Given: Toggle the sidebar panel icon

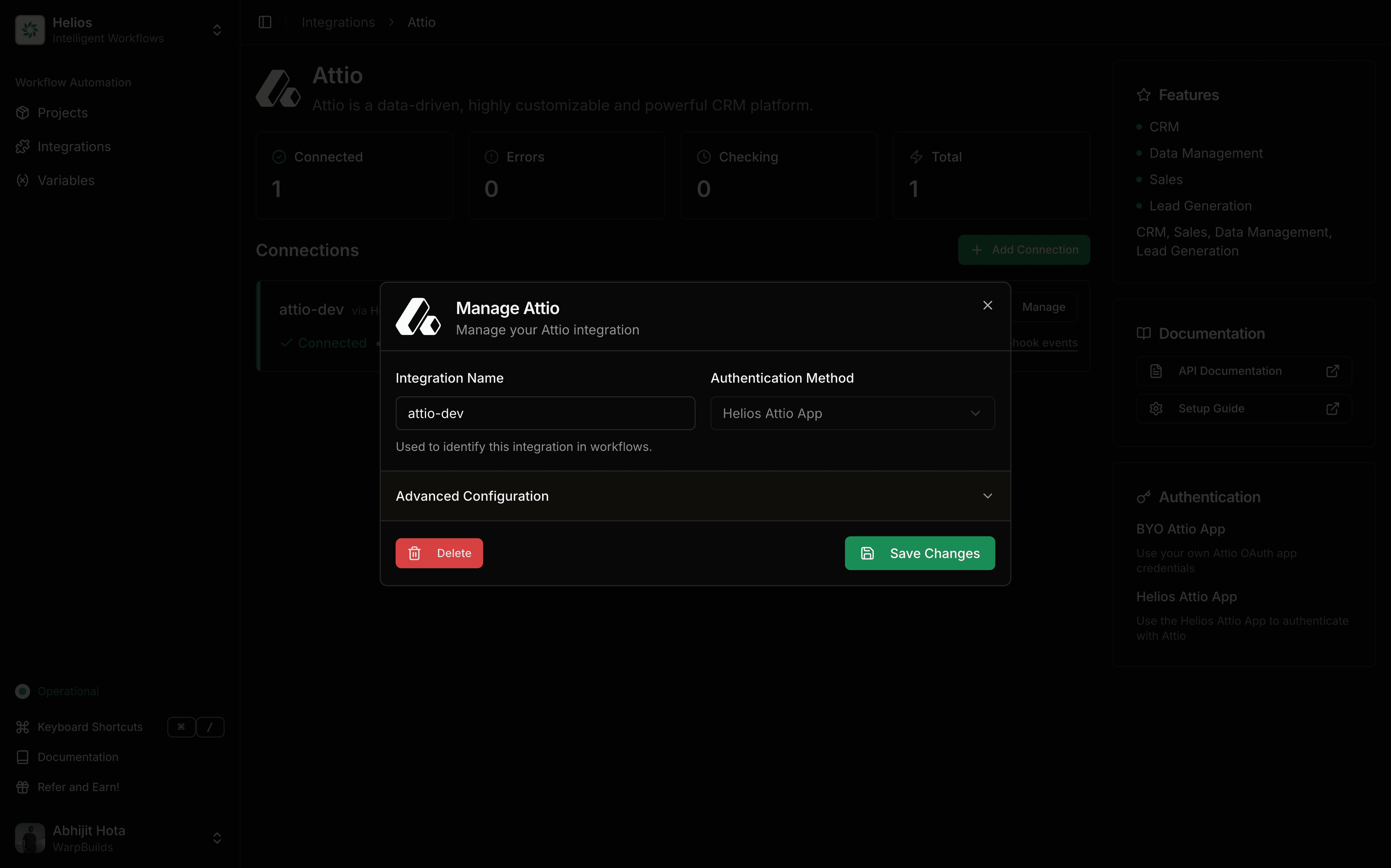Looking at the screenshot, I should click(265, 22).
